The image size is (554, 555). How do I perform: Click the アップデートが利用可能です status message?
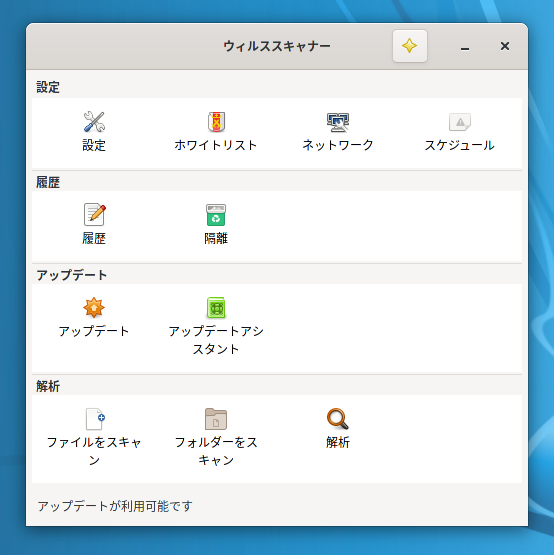pyautogui.click(x=115, y=506)
